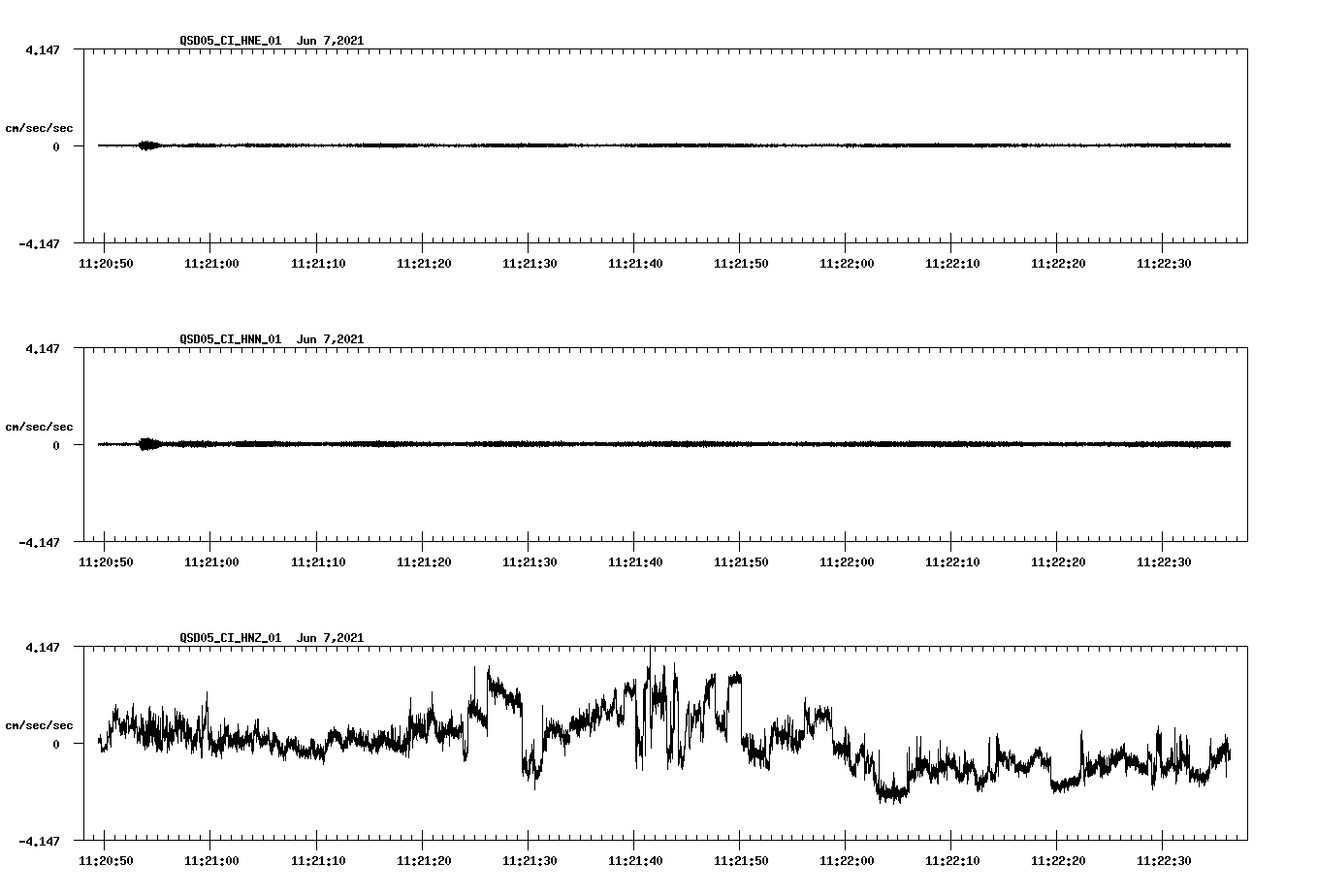This screenshot has height=896, width=1317.
Task: Click the QSD05_CI_HNE_01 Jun 7,2021 title
Action: pyautogui.click(x=272, y=41)
